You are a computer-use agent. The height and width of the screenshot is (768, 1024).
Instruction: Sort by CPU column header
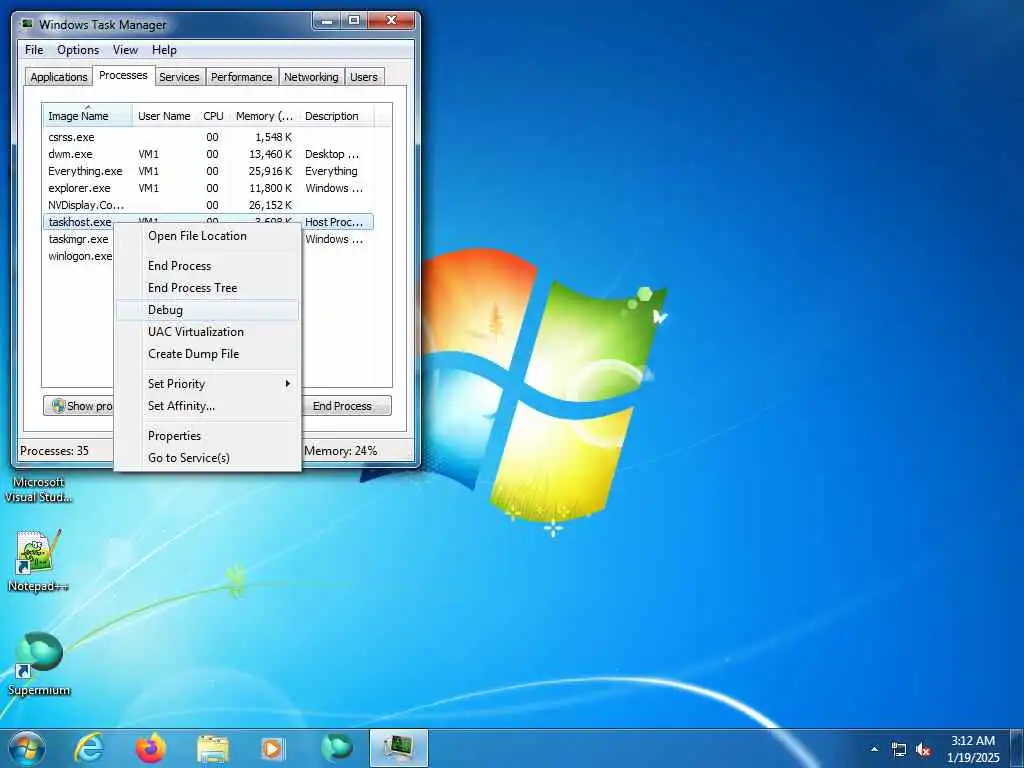point(214,116)
